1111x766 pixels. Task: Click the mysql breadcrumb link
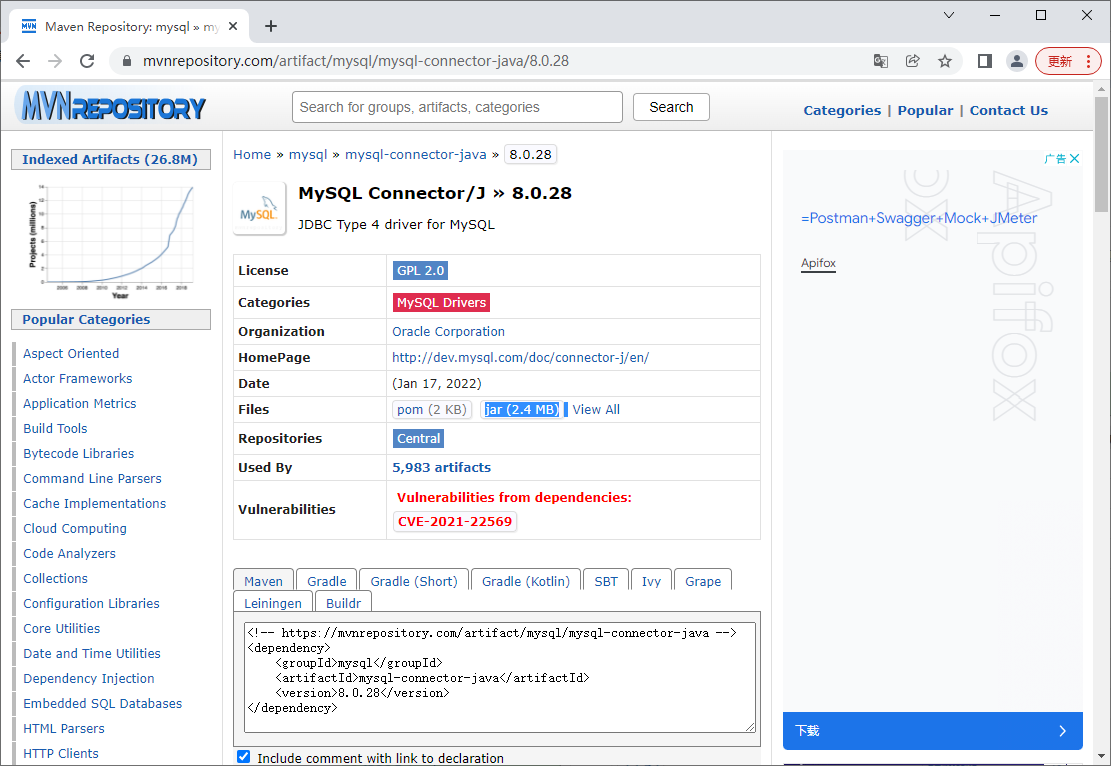308,154
